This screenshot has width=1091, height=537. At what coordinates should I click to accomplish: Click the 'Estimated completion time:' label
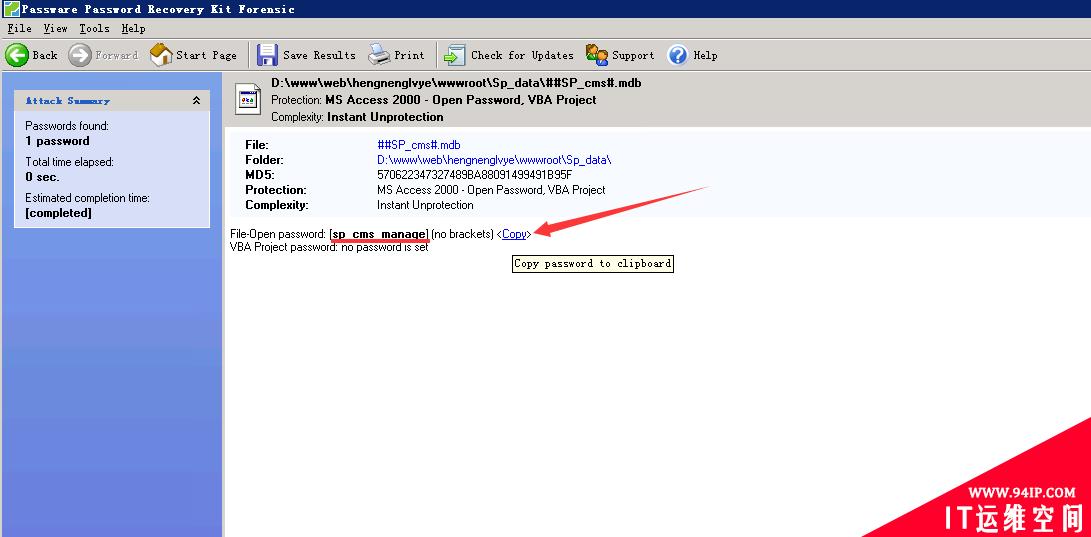click(x=88, y=198)
